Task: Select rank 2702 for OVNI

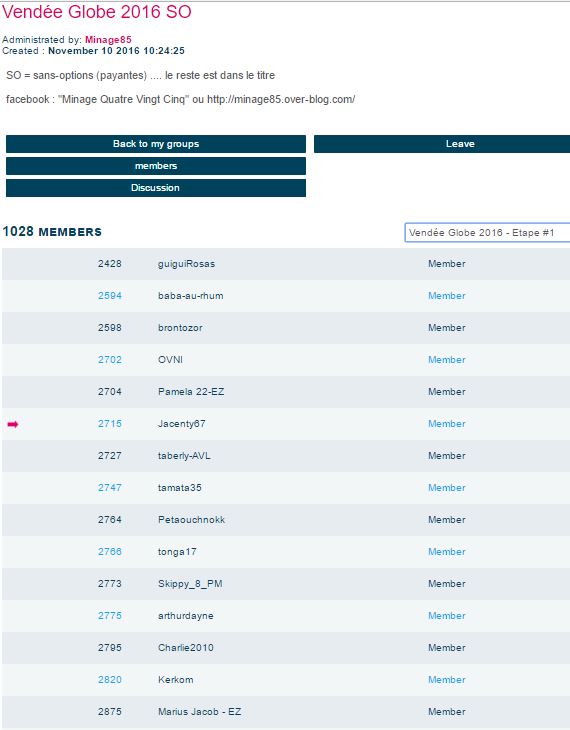Action: (109, 360)
